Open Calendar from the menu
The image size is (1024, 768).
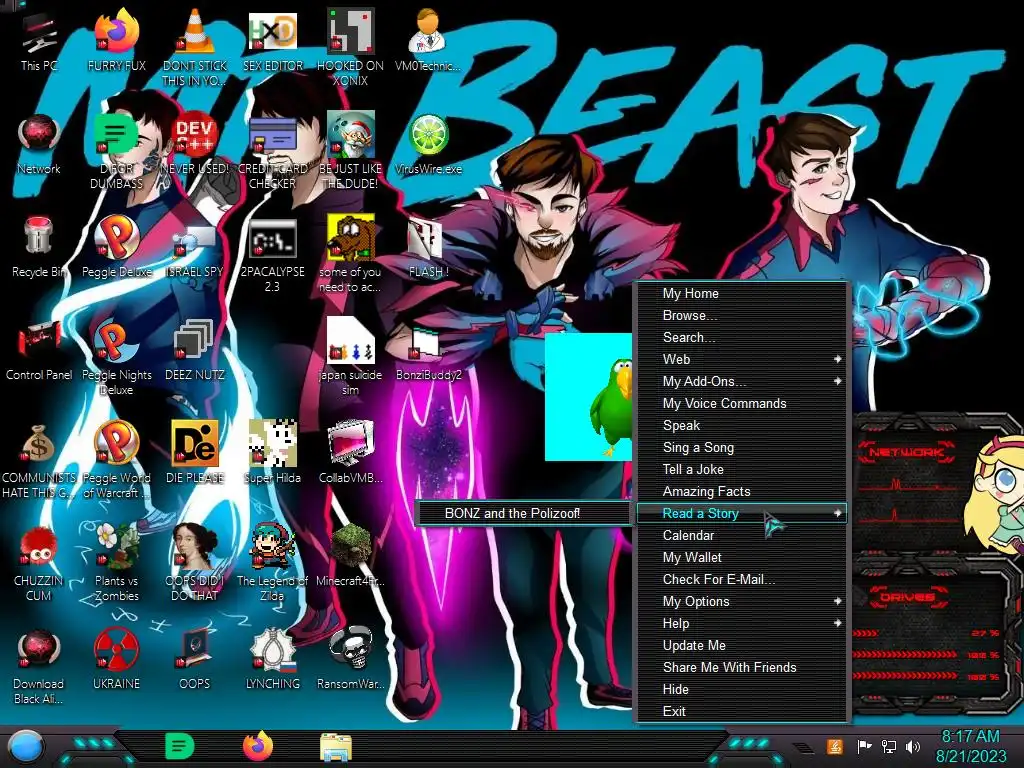[x=742, y=536]
